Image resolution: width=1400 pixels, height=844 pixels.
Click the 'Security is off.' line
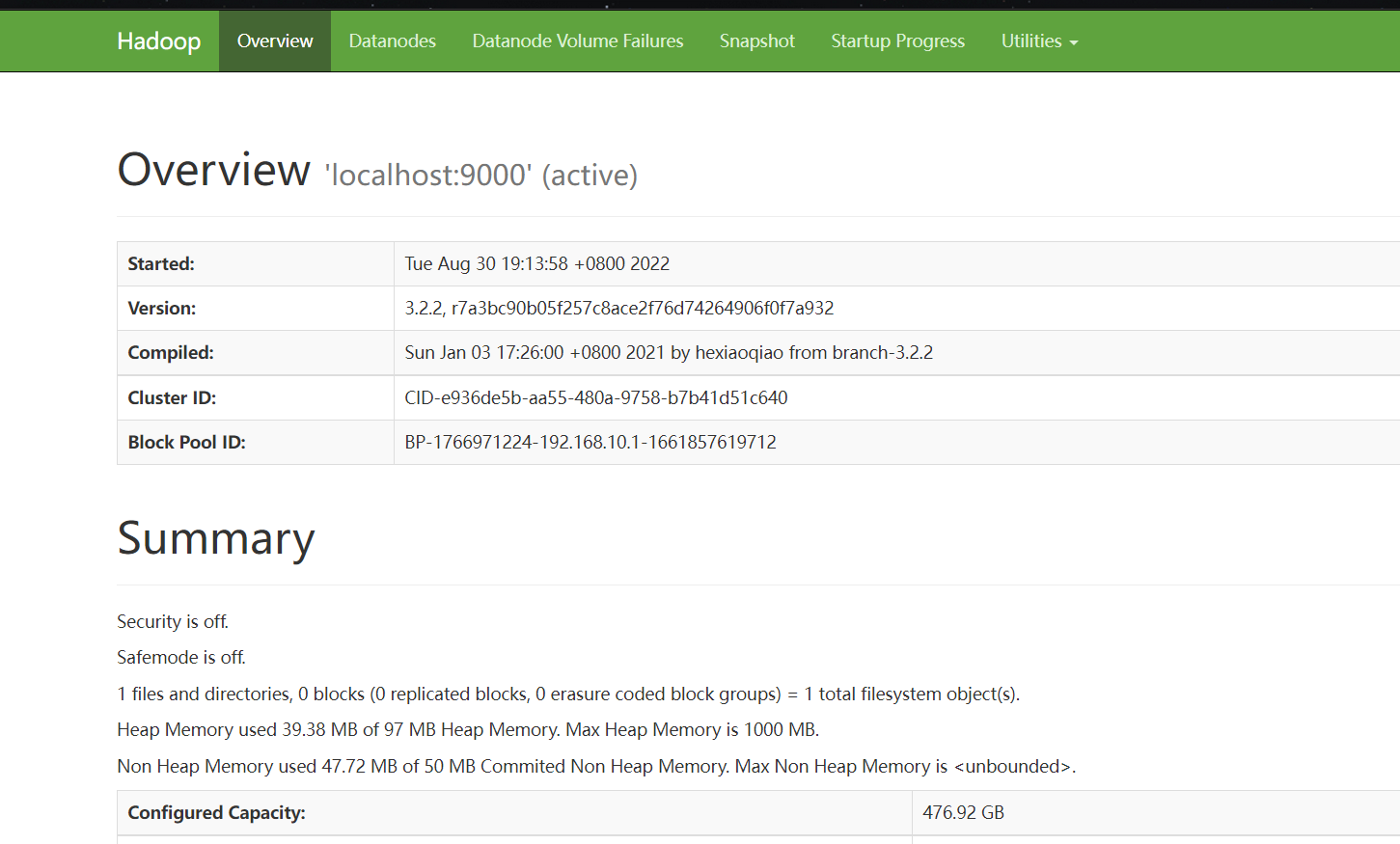[x=173, y=621]
